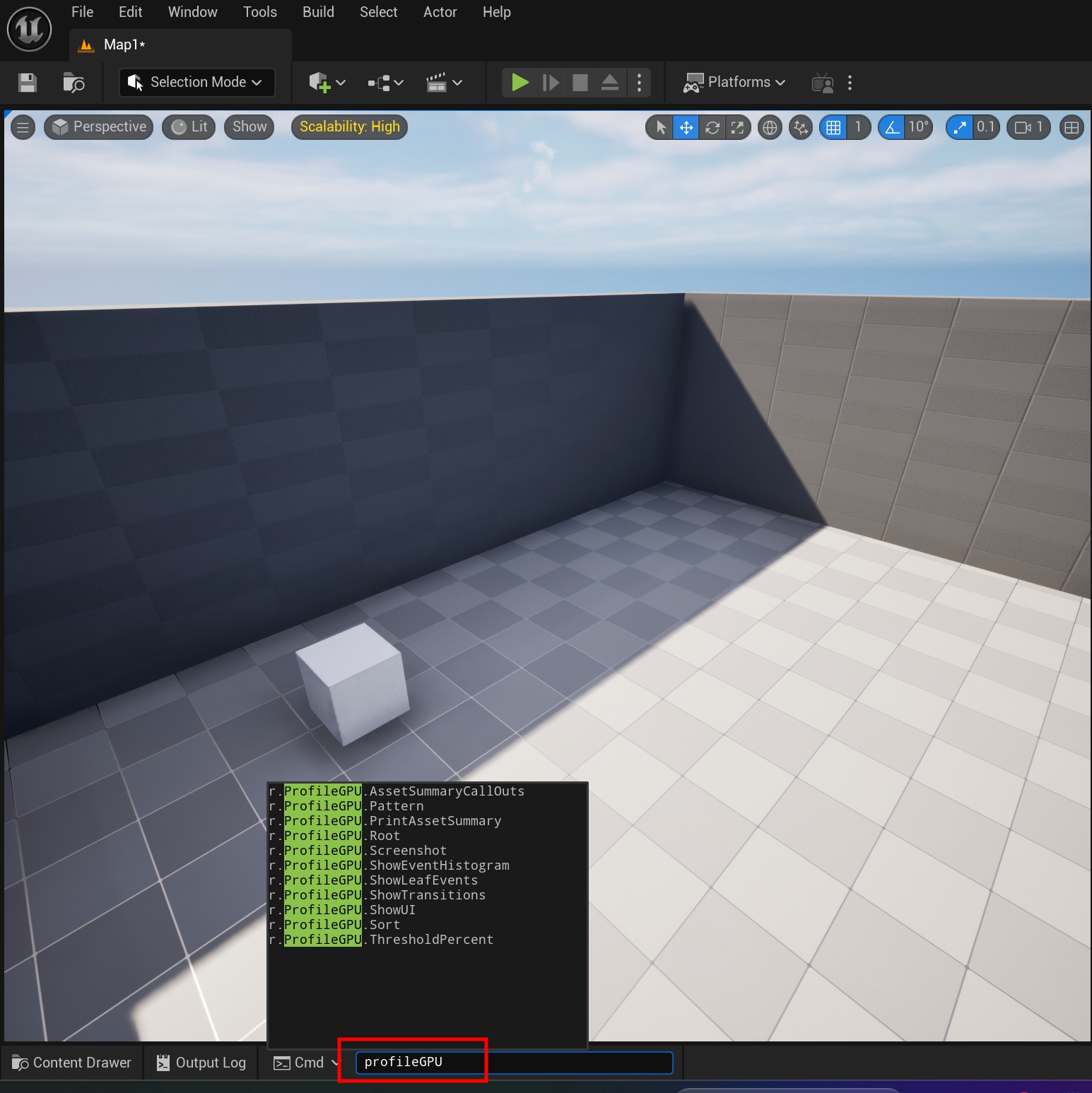This screenshot has height=1093, width=1092.
Task: Click the console command input field
Action: (514, 1063)
